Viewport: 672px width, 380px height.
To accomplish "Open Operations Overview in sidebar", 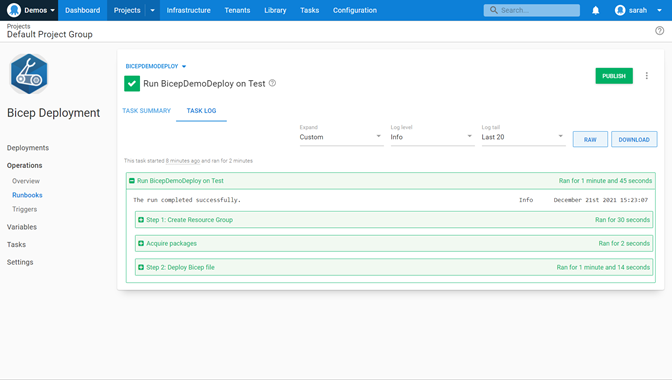I will pyautogui.click(x=26, y=181).
